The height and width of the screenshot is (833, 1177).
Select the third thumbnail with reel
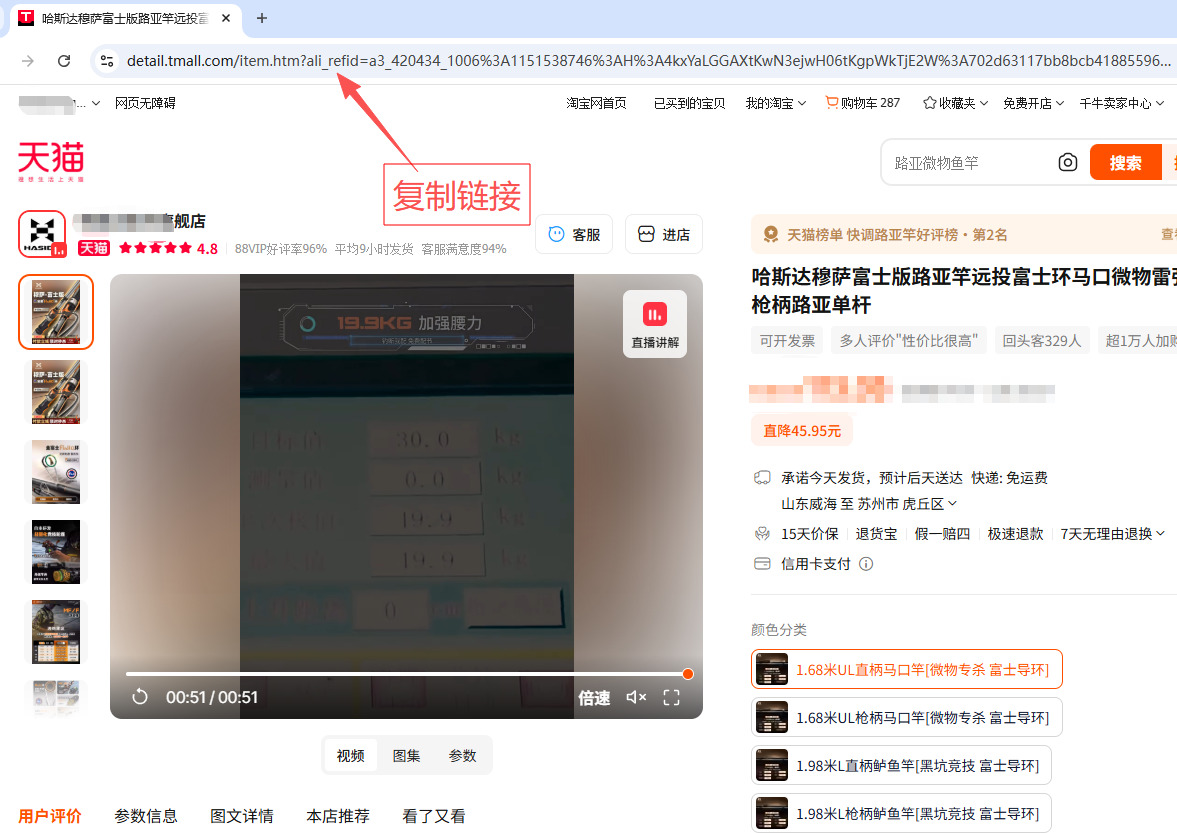point(56,471)
